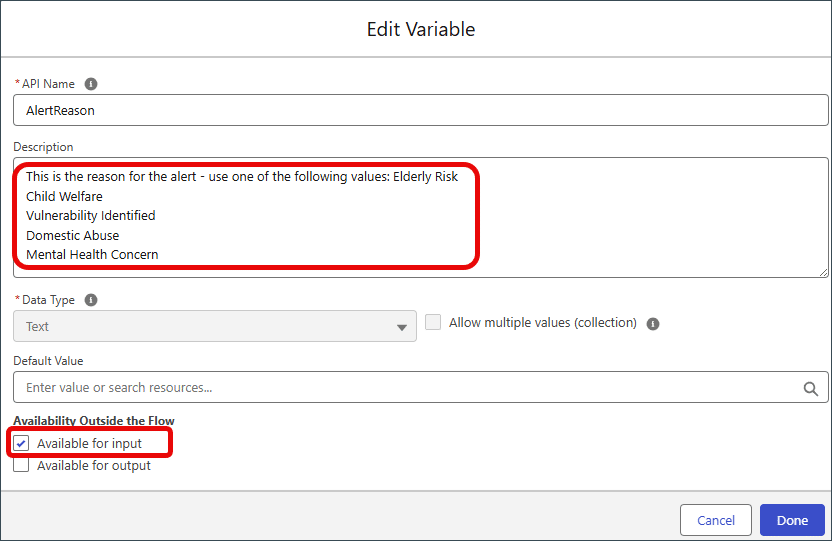Open the Data Type dropdown showing Text
This screenshot has height=541, width=832.
215,326
